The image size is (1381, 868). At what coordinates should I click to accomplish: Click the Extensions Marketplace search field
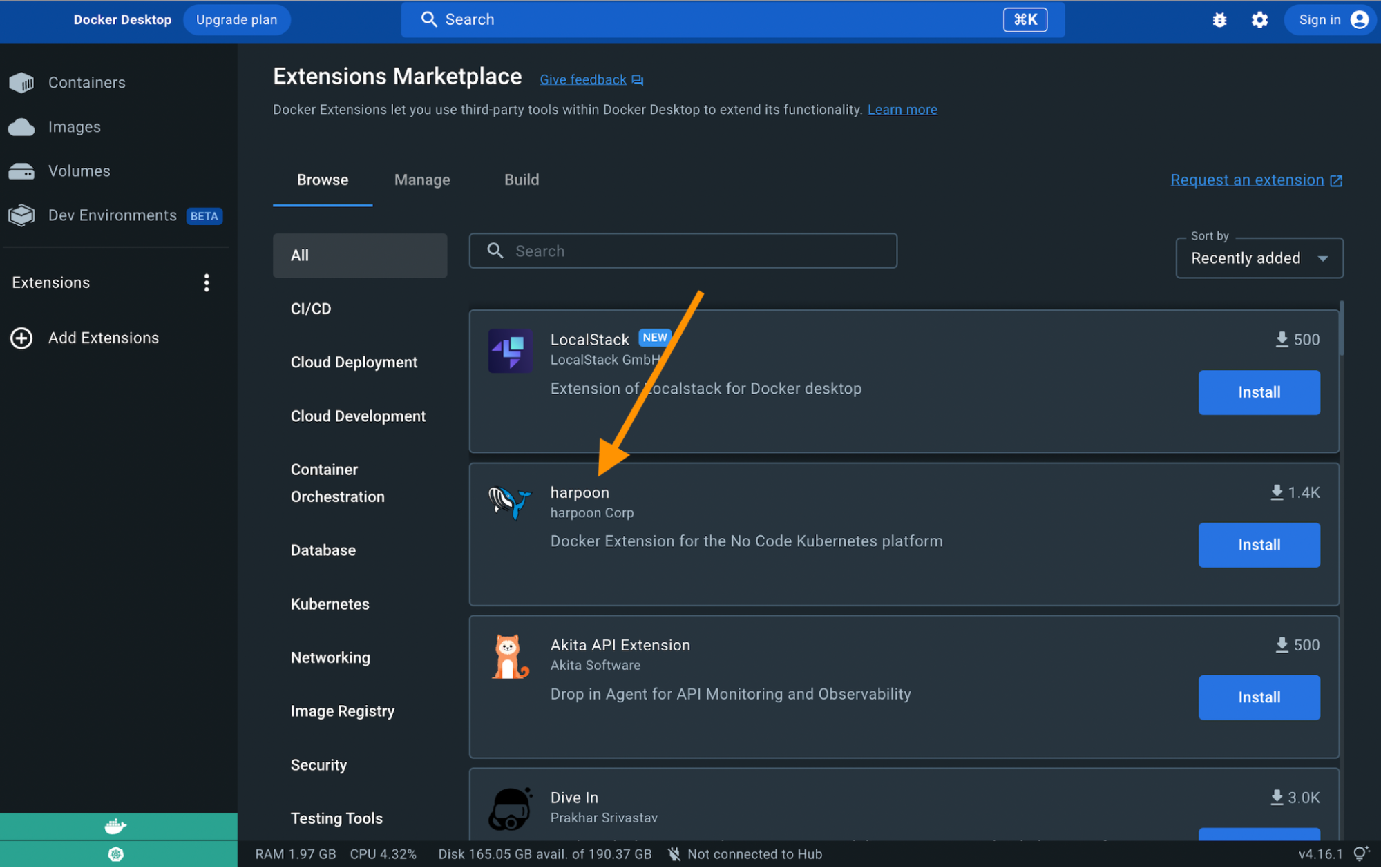(x=683, y=251)
